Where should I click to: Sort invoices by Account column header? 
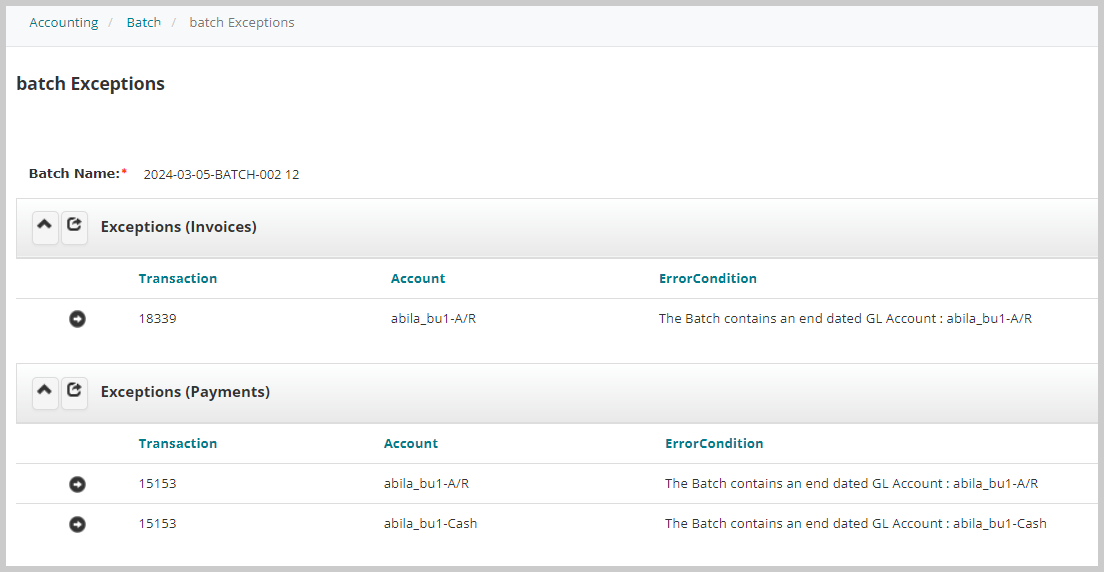[x=418, y=278]
